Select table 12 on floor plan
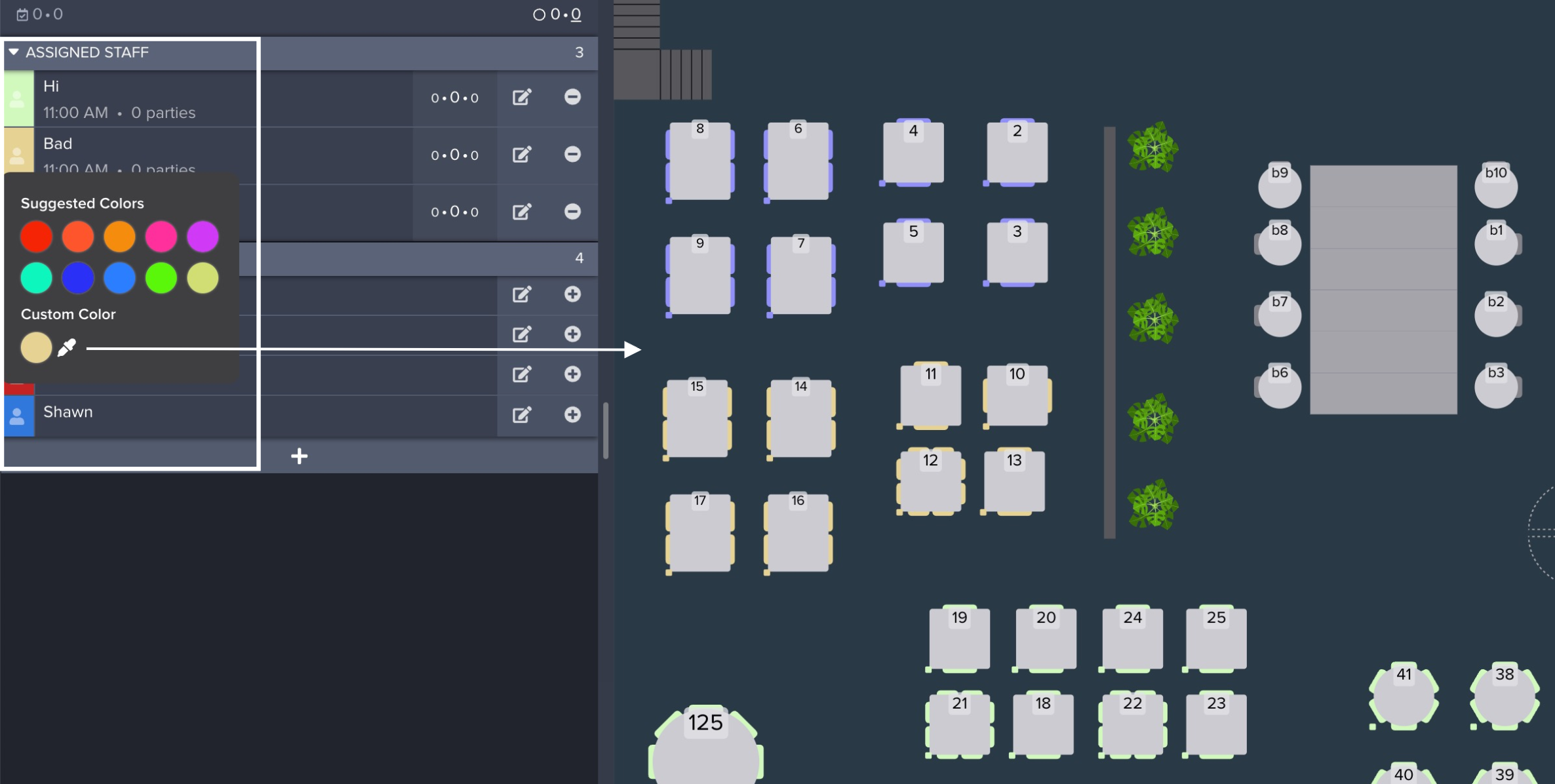This screenshot has height=784, width=1555. pyautogui.click(x=930, y=483)
